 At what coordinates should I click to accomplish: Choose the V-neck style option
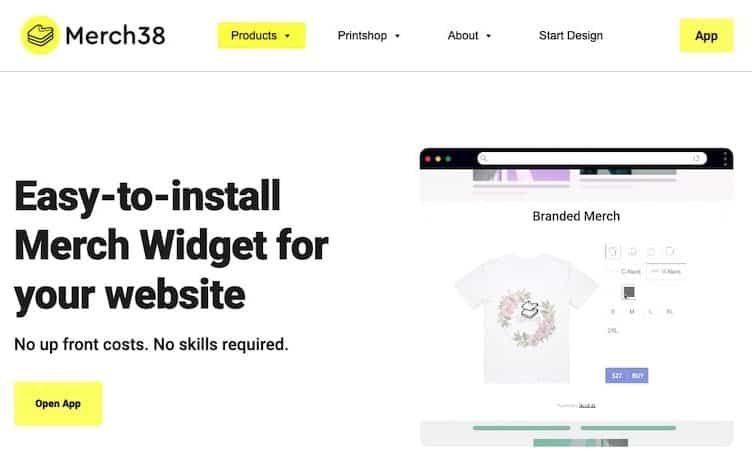tap(666, 272)
